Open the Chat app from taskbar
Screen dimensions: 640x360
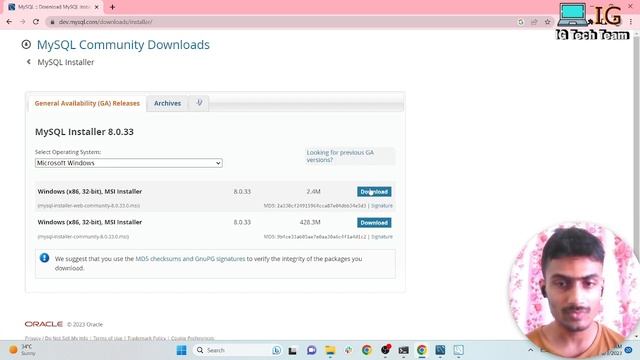(x=311, y=350)
